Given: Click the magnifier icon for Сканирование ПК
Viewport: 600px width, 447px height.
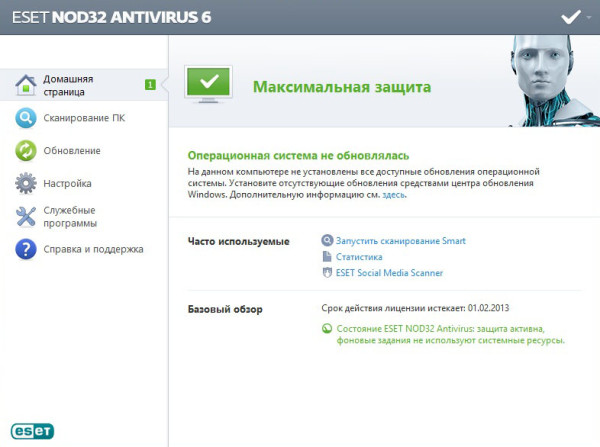Looking at the screenshot, I should (x=26, y=119).
